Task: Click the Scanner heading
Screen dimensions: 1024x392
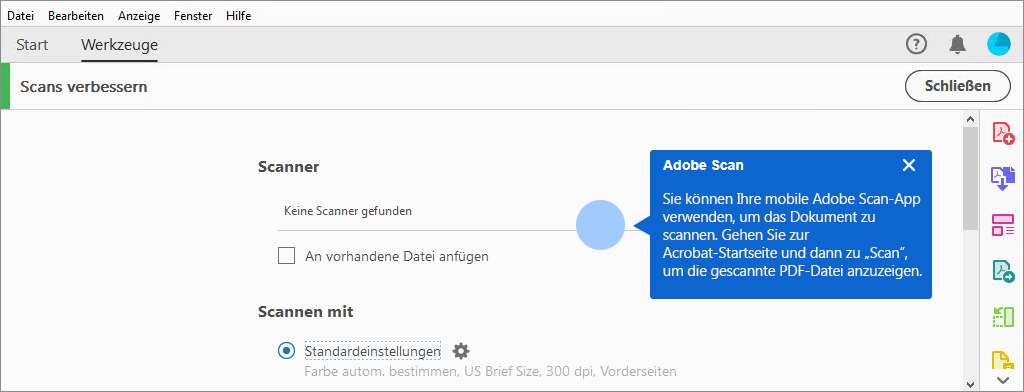Action: click(x=289, y=167)
